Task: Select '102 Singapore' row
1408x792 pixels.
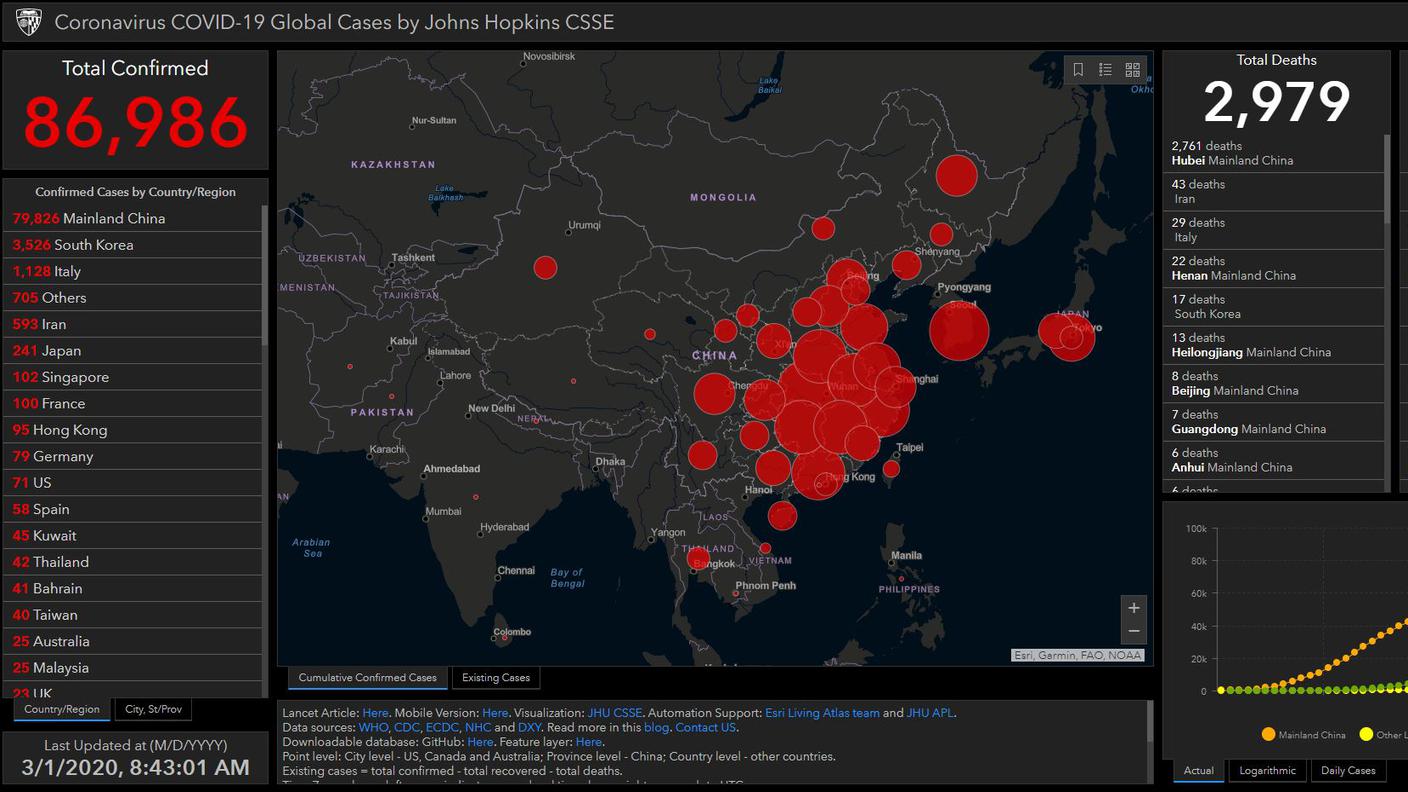Action: [133, 377]
